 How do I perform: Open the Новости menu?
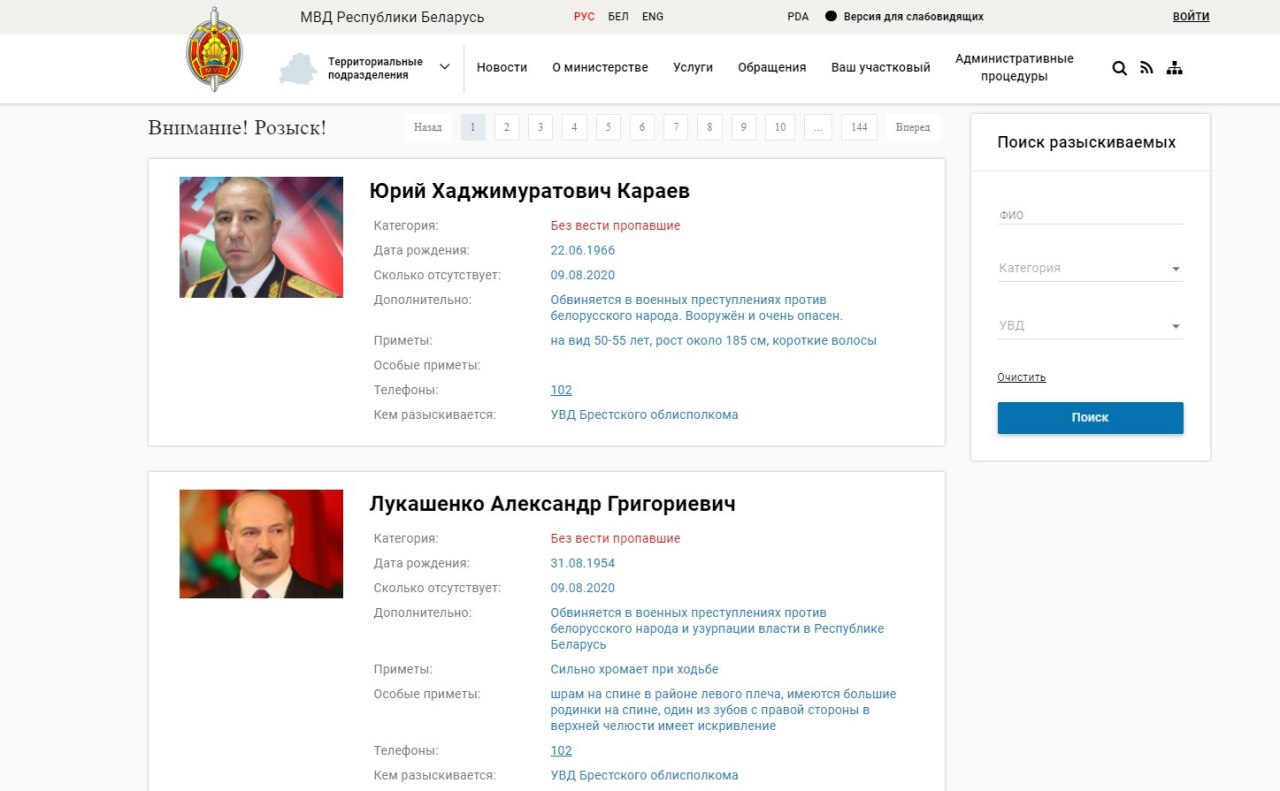click(502, 67)
